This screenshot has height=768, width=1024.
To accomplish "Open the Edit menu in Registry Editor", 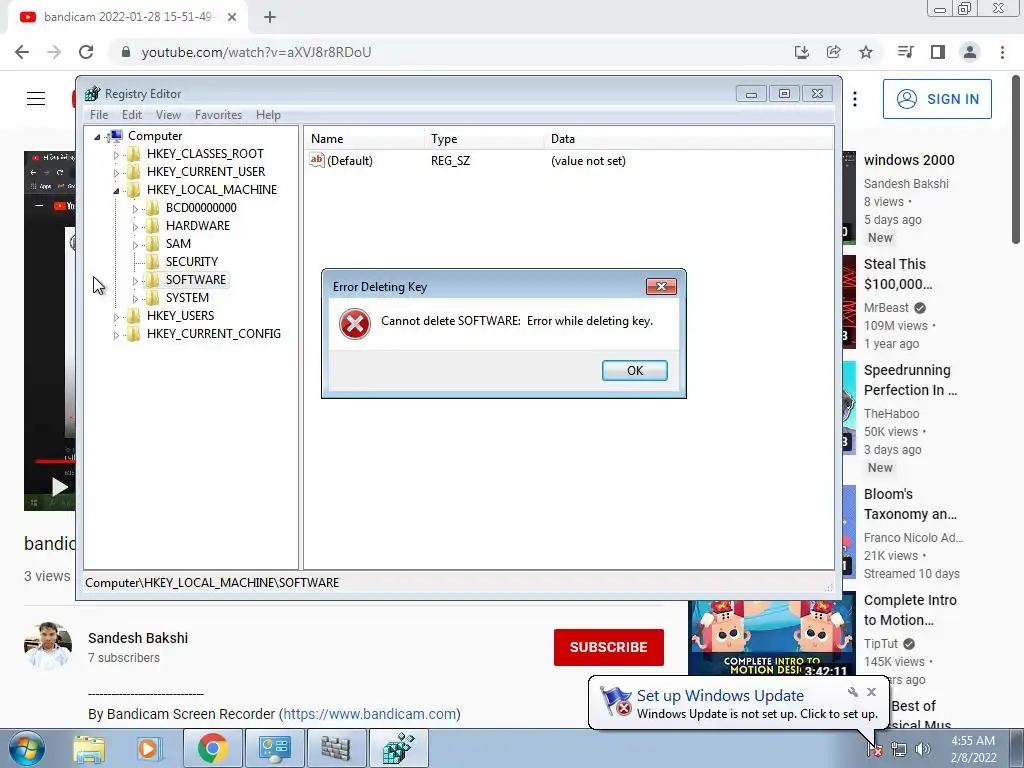I will [x=132, y=115].
